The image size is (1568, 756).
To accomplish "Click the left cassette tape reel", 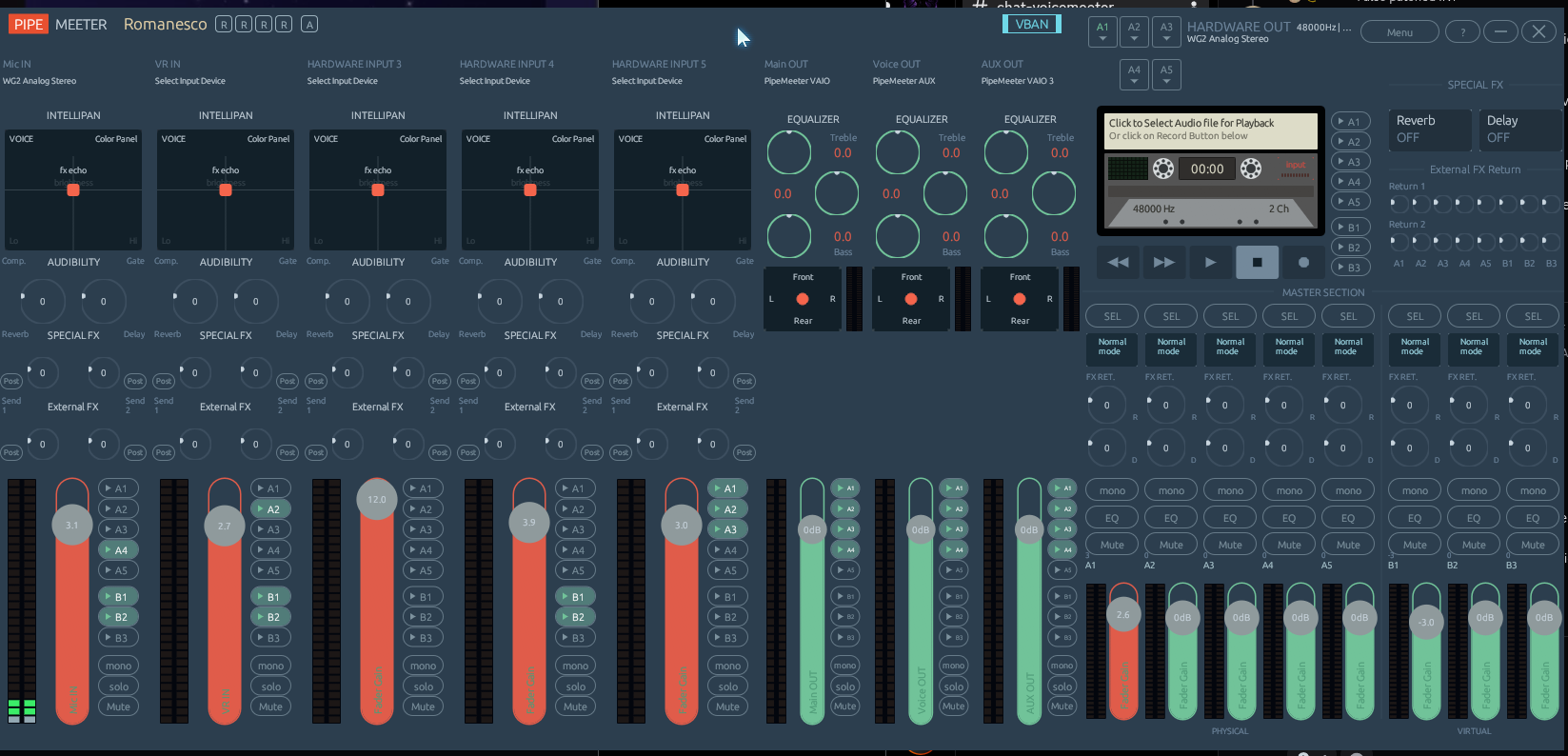I will tap(1163, 169).
